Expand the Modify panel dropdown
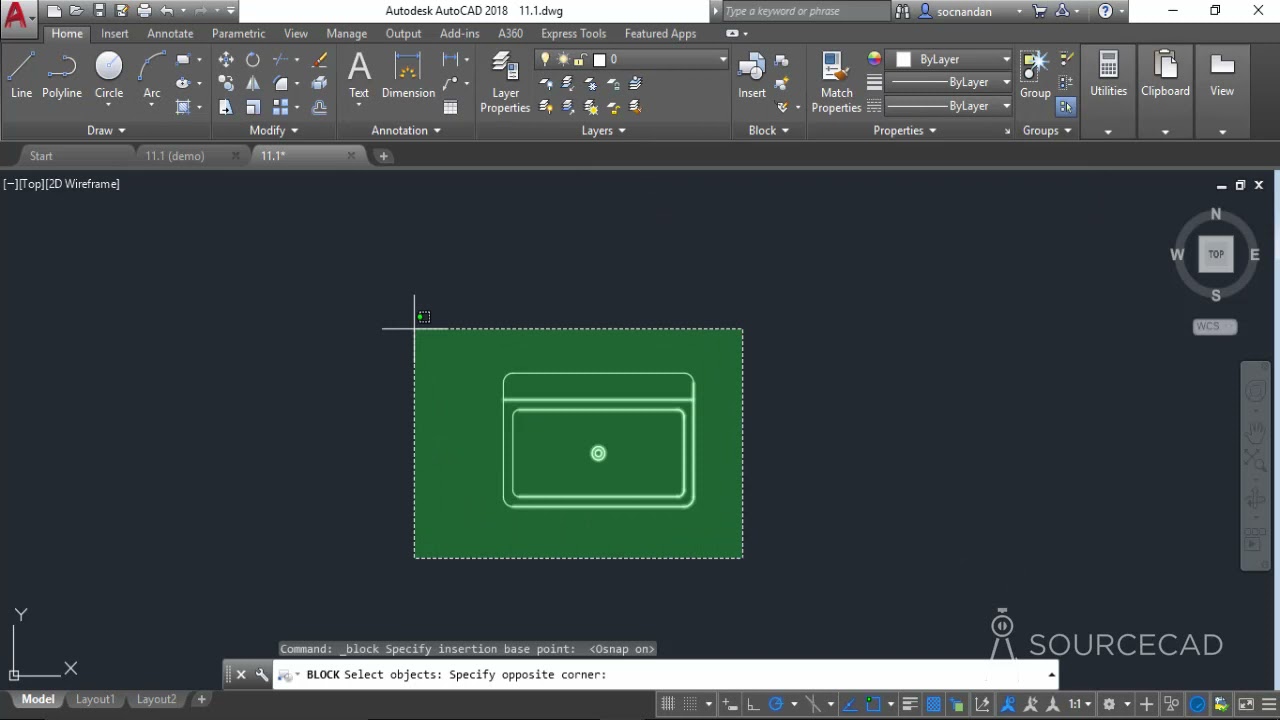Image resolution: width=1280 pixels, height=720 pixels. coord(274,130)
